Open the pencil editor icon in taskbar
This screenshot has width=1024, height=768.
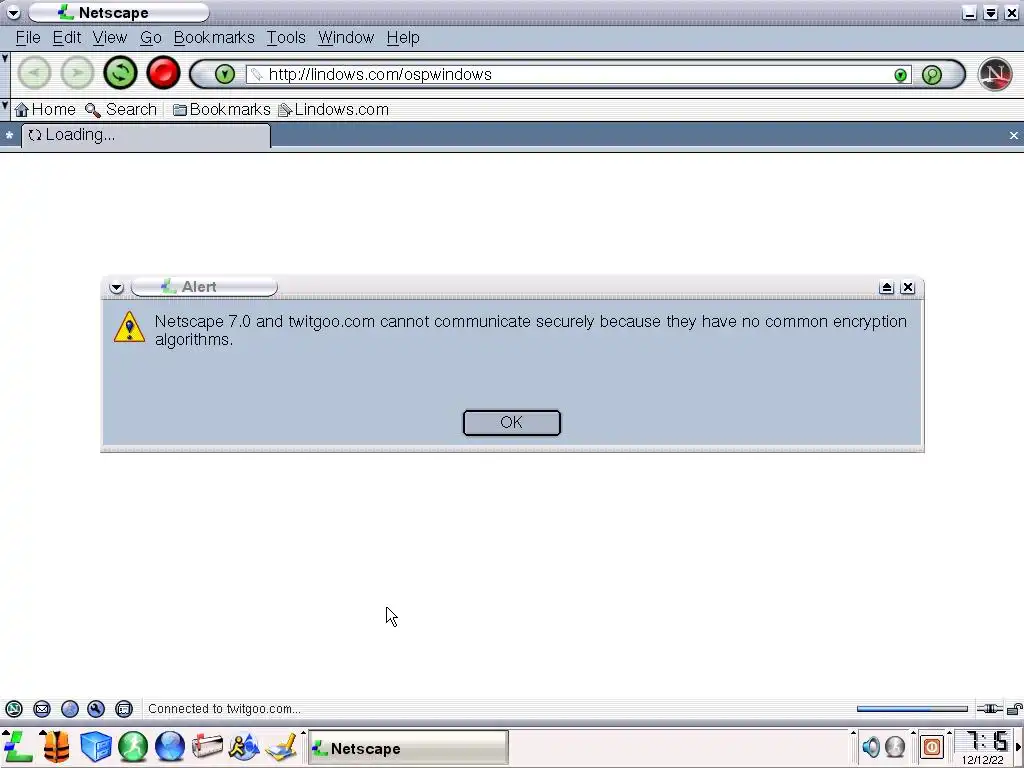[282, 748]
